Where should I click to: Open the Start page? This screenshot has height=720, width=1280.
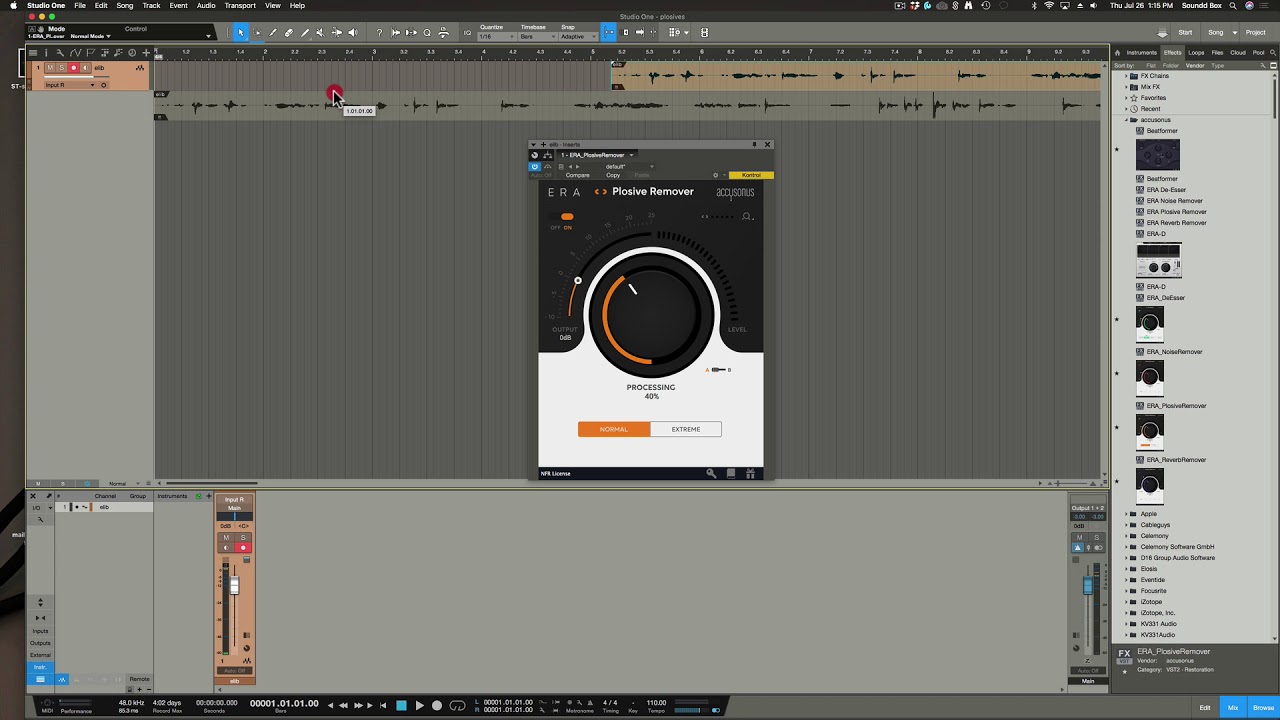tap(1185, 32)
